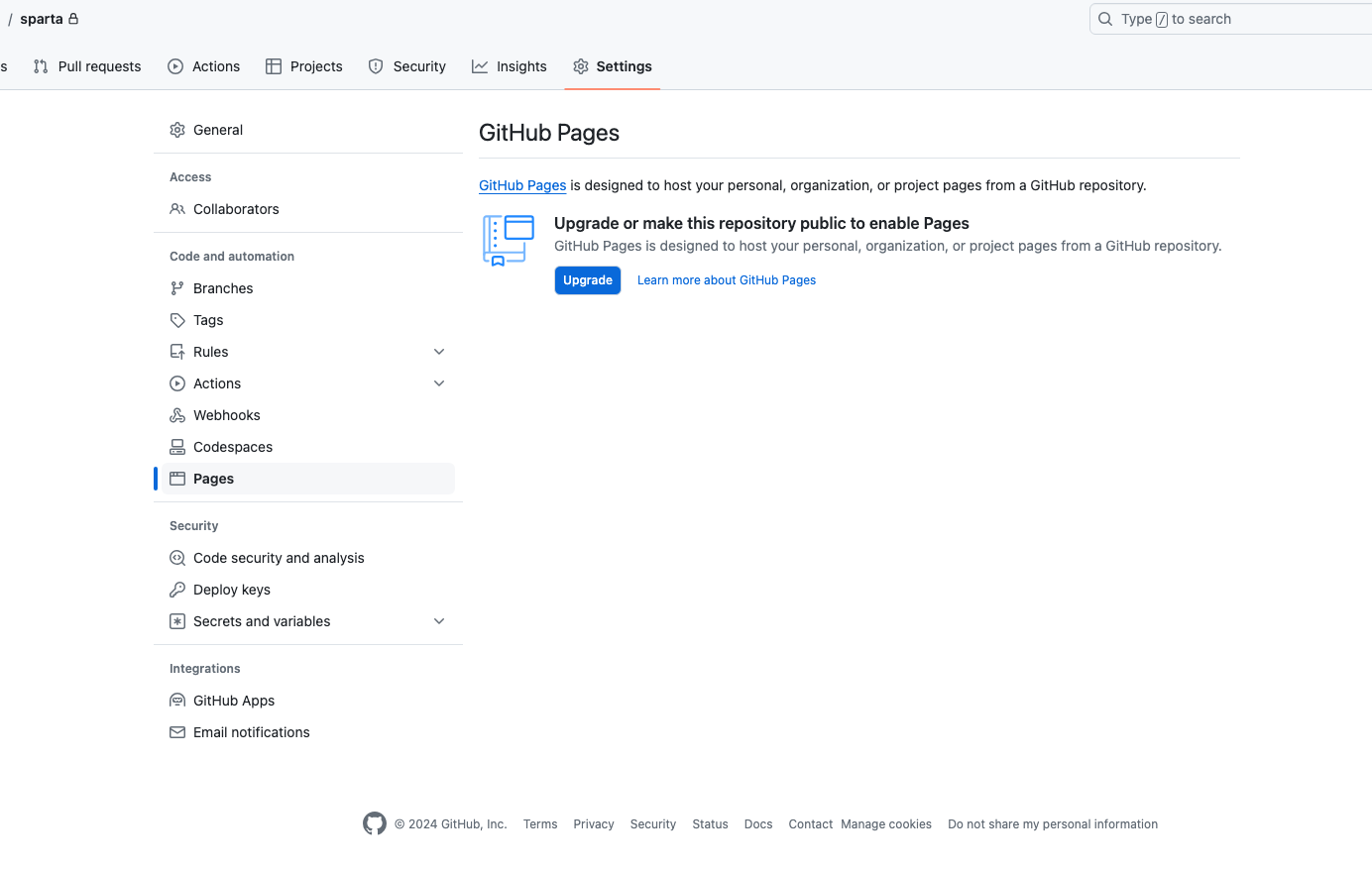The image size is (1372, 871).
Task: Click the sidebar Actions play icon
Action: [177, 383]
